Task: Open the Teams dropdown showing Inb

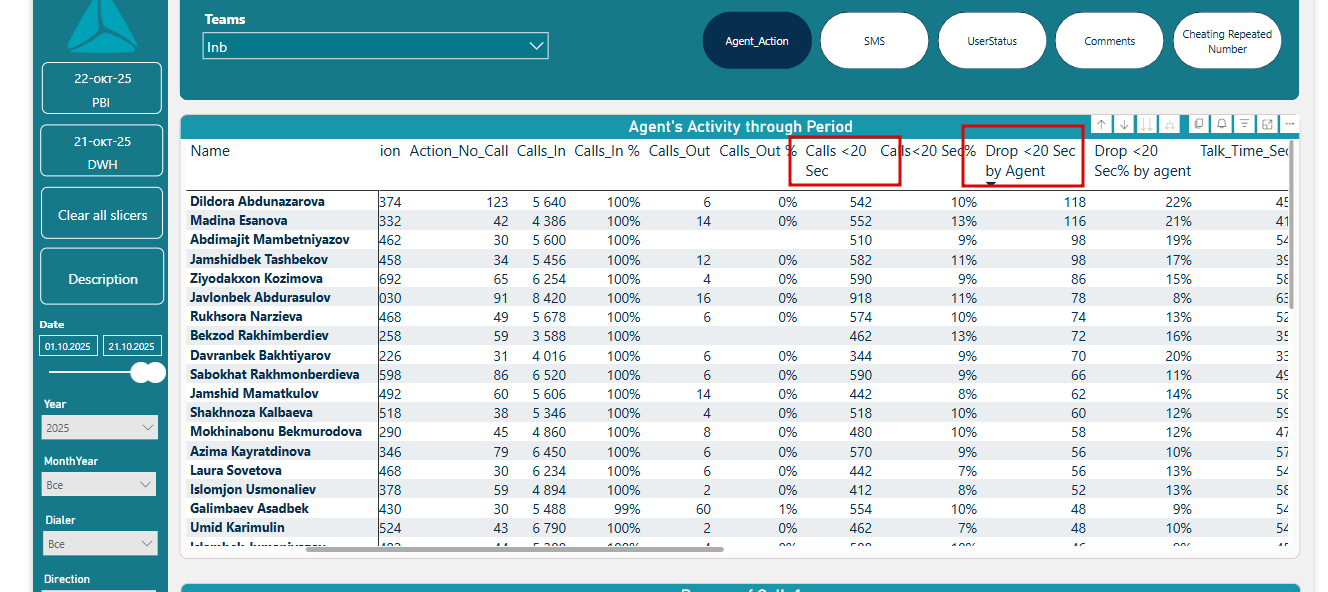Action: [375, 46]
